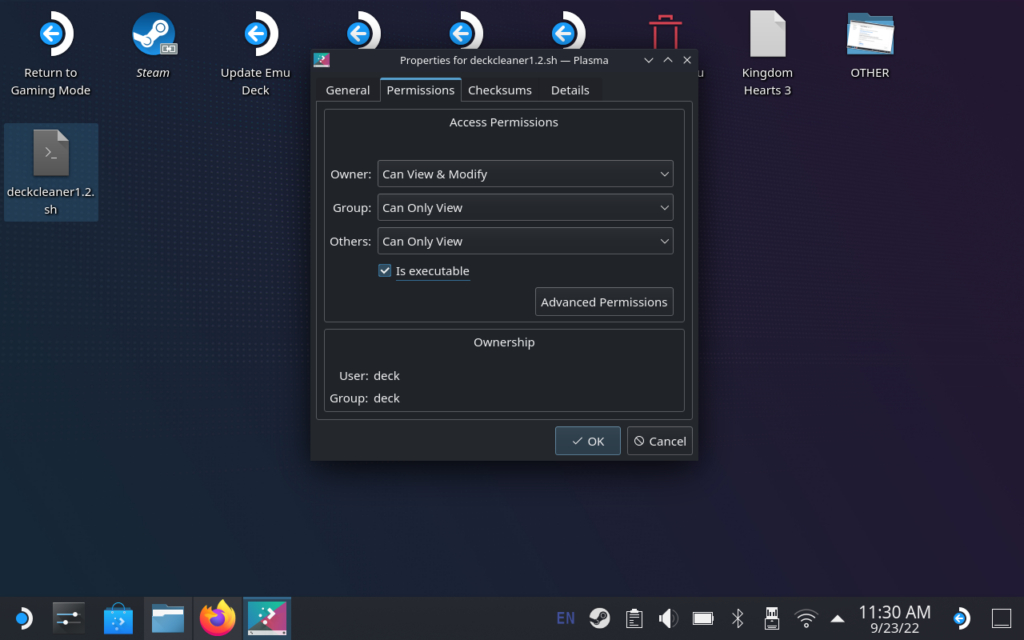Maximize the Properties dialog window
1024x640 pixels.
tap(668, 60)
